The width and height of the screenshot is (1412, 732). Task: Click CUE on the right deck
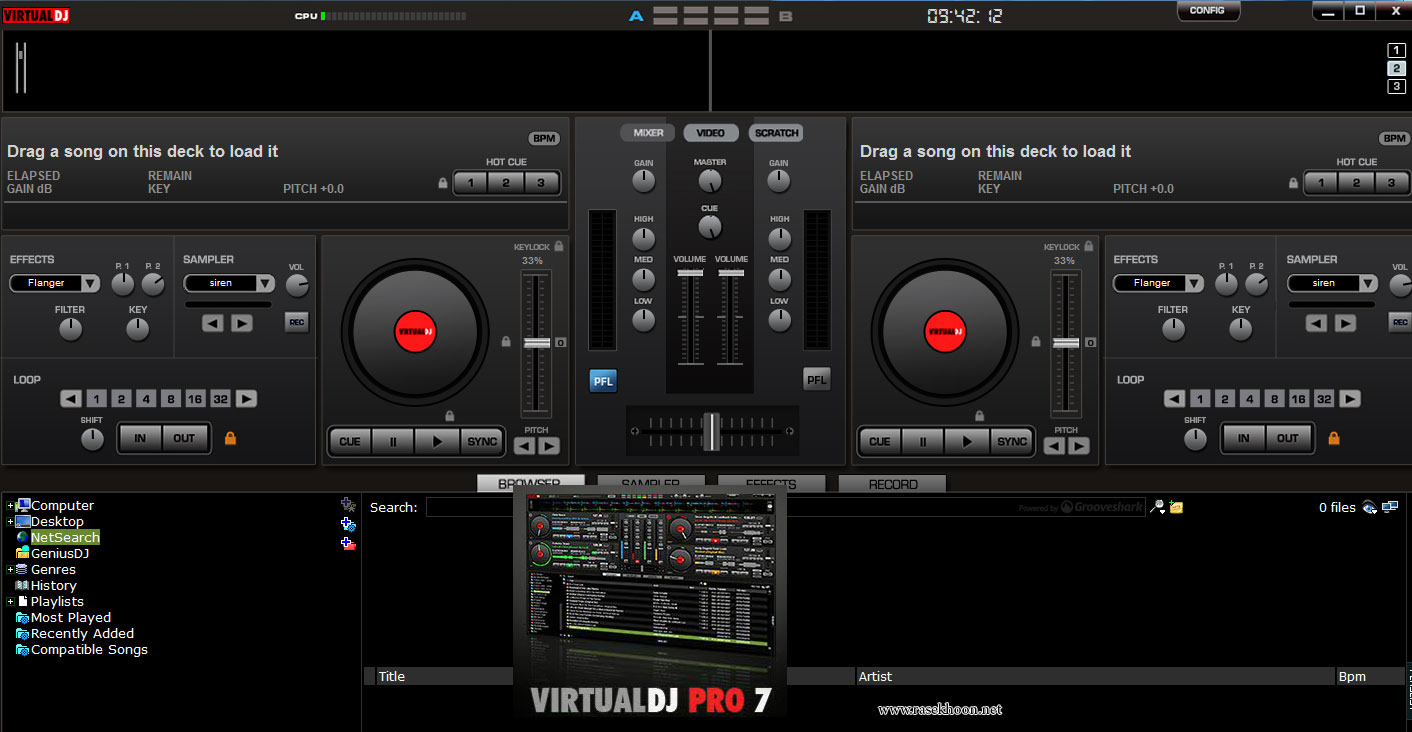[880, 441]
